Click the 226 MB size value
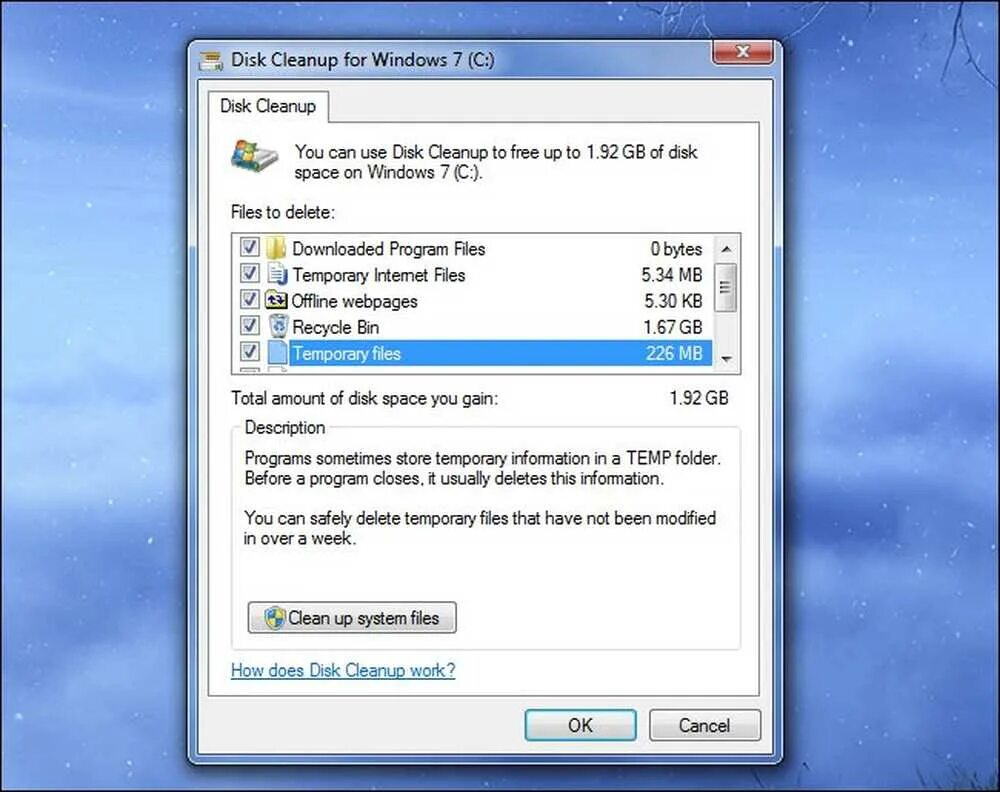 click(674, 353)
